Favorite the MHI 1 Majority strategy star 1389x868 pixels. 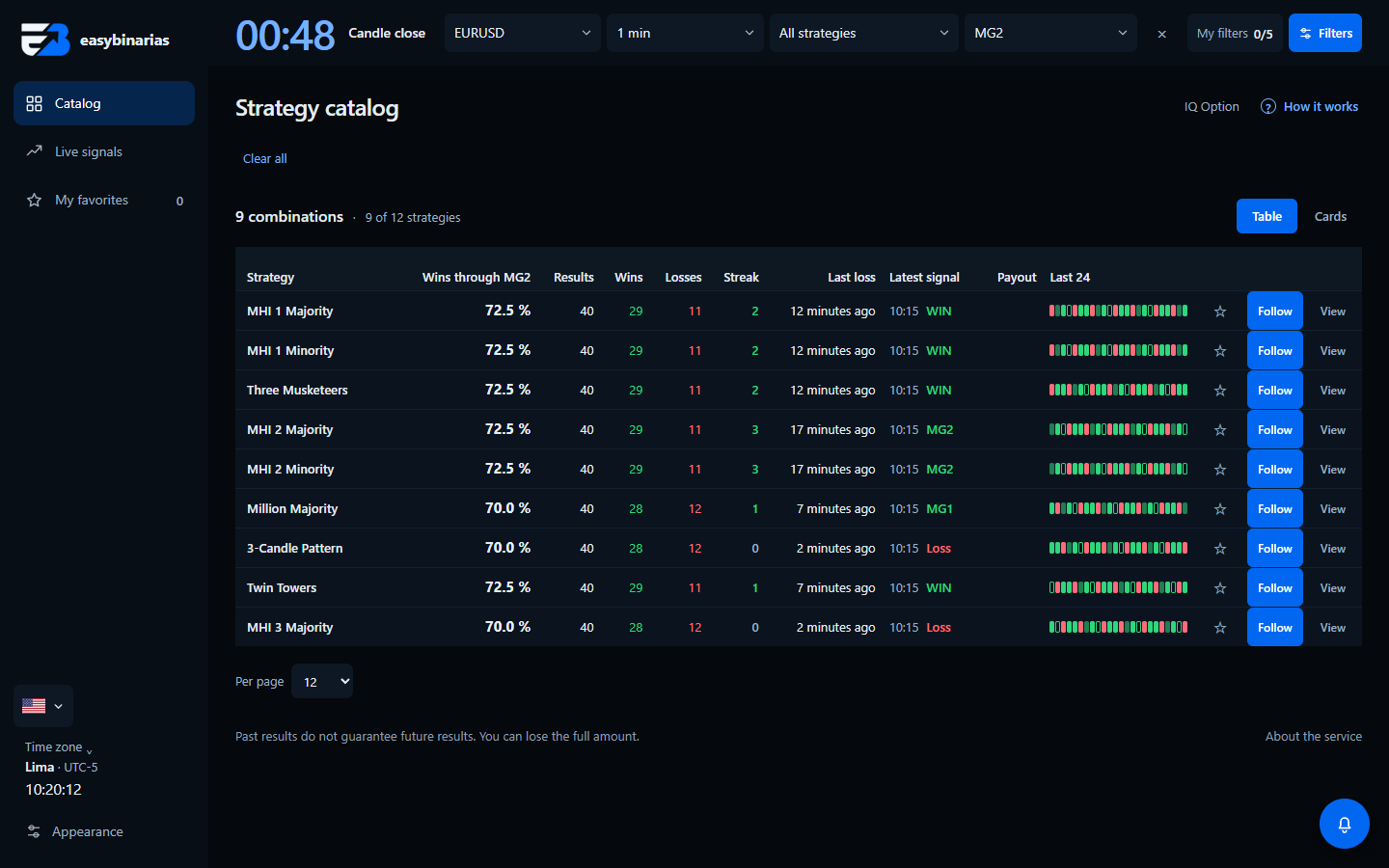coord(1220,312)
